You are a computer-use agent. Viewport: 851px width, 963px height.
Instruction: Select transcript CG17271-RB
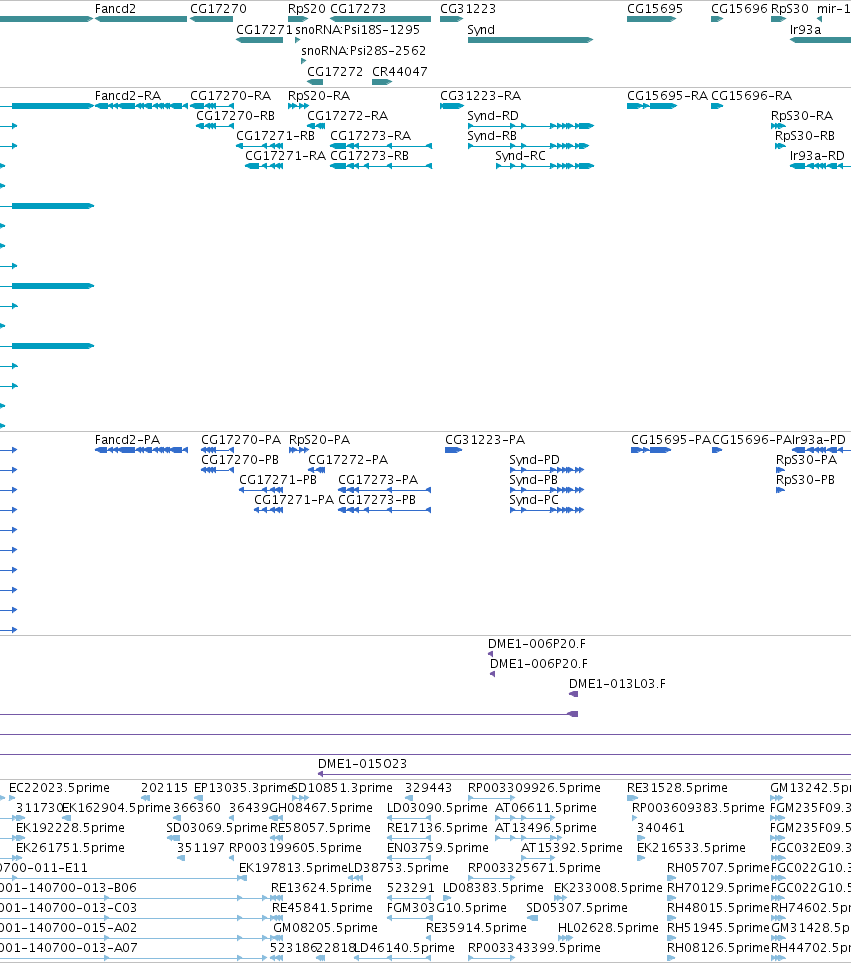pyautogui.click(x=275, y=136)
